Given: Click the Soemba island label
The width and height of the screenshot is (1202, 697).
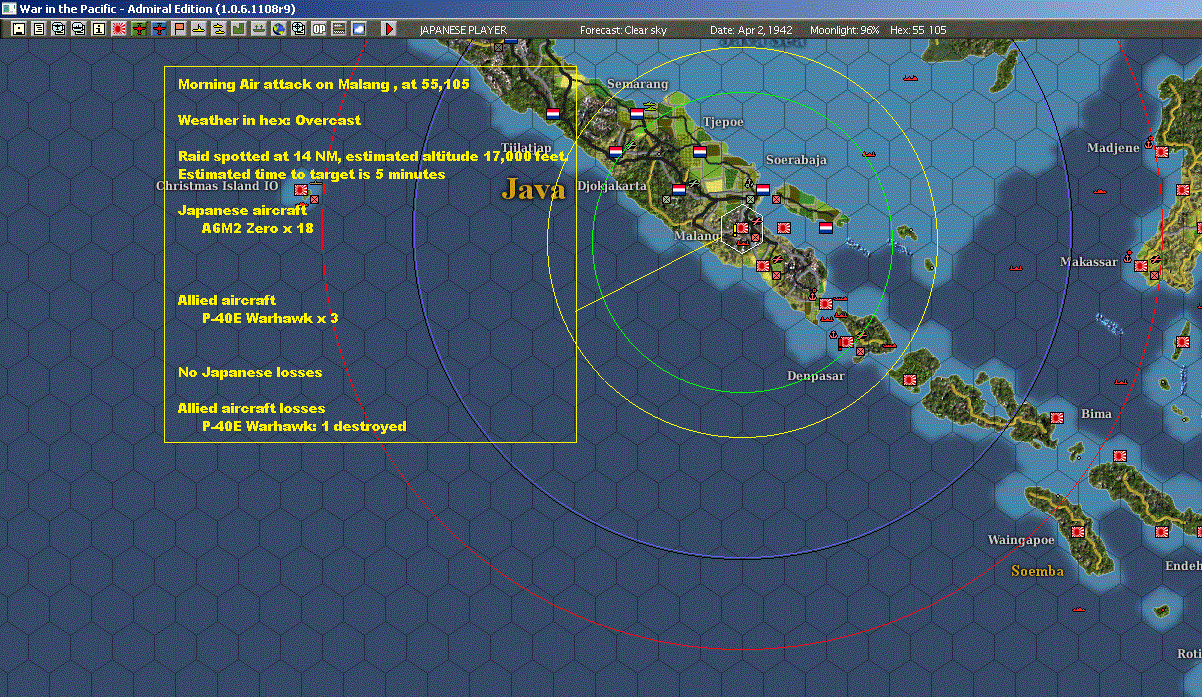Looking at the screenshot, I should click(1037, 571).
